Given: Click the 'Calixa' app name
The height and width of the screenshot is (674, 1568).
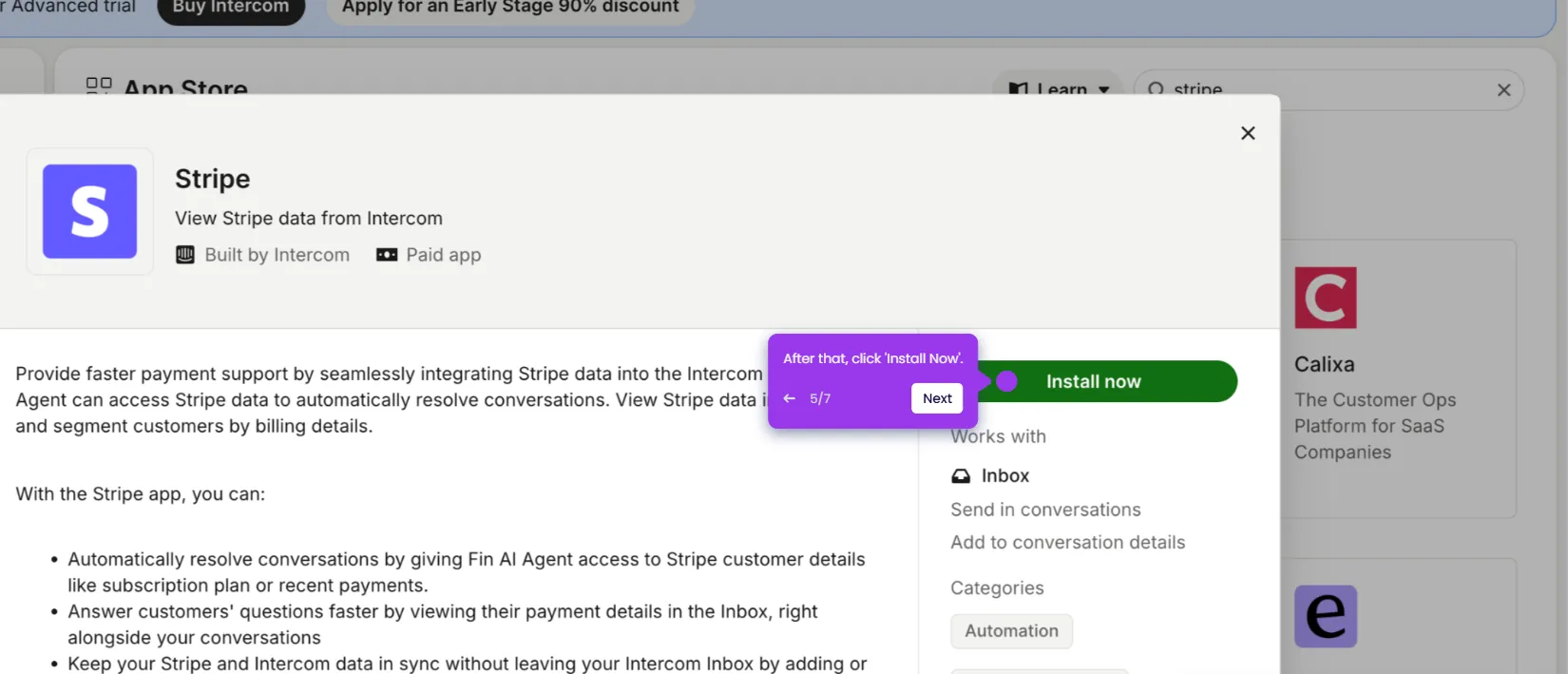Looking at the screenshot, I should (1324, 364).
